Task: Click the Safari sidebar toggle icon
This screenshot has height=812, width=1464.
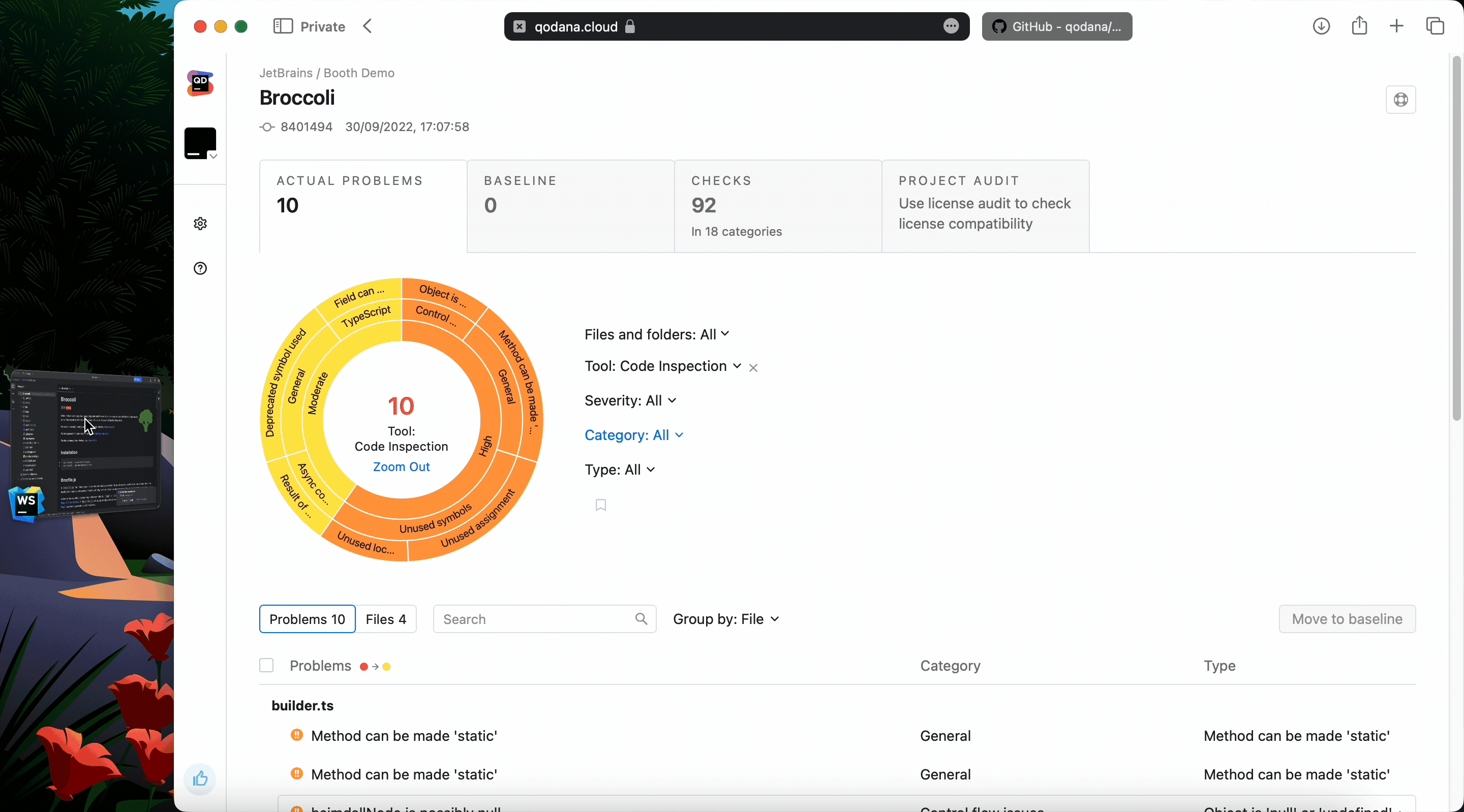Action: coord(283,26)
